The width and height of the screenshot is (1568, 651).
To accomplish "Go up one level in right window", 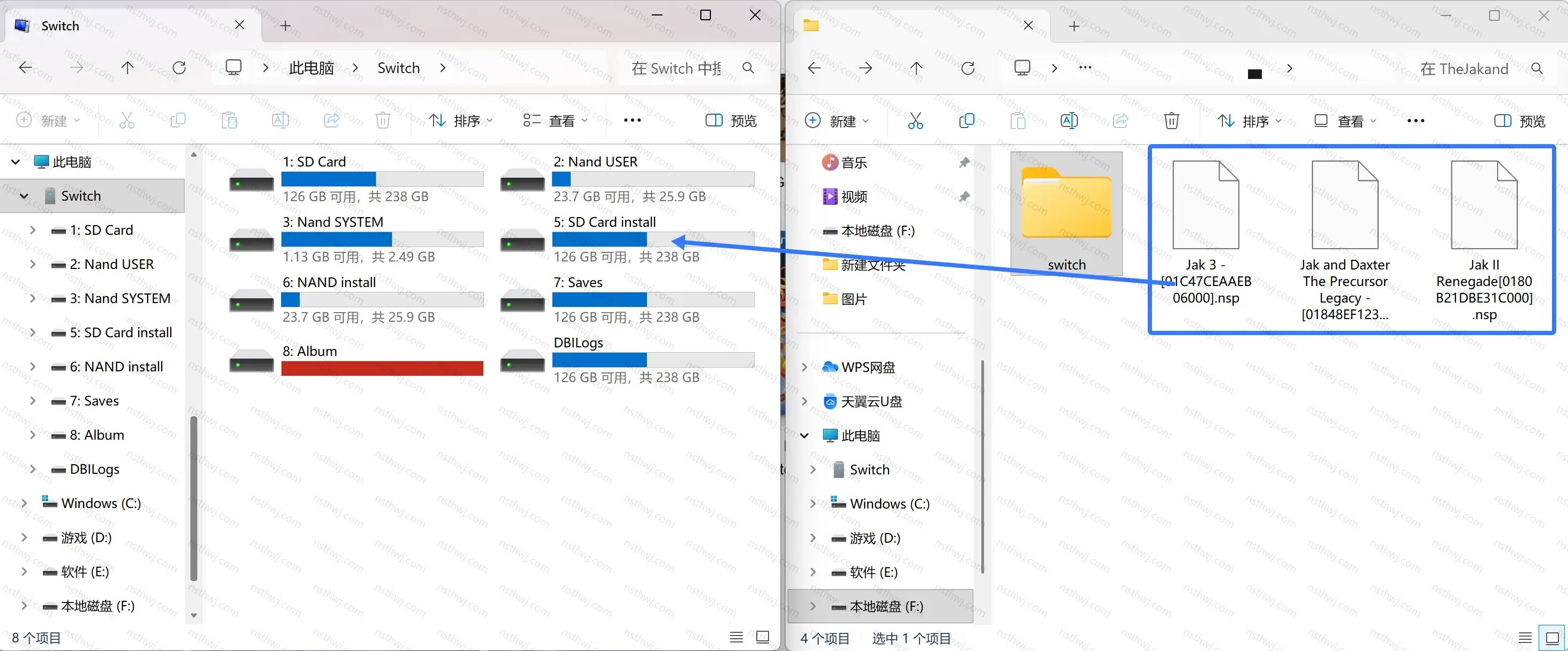I will [x=916, y=68].
